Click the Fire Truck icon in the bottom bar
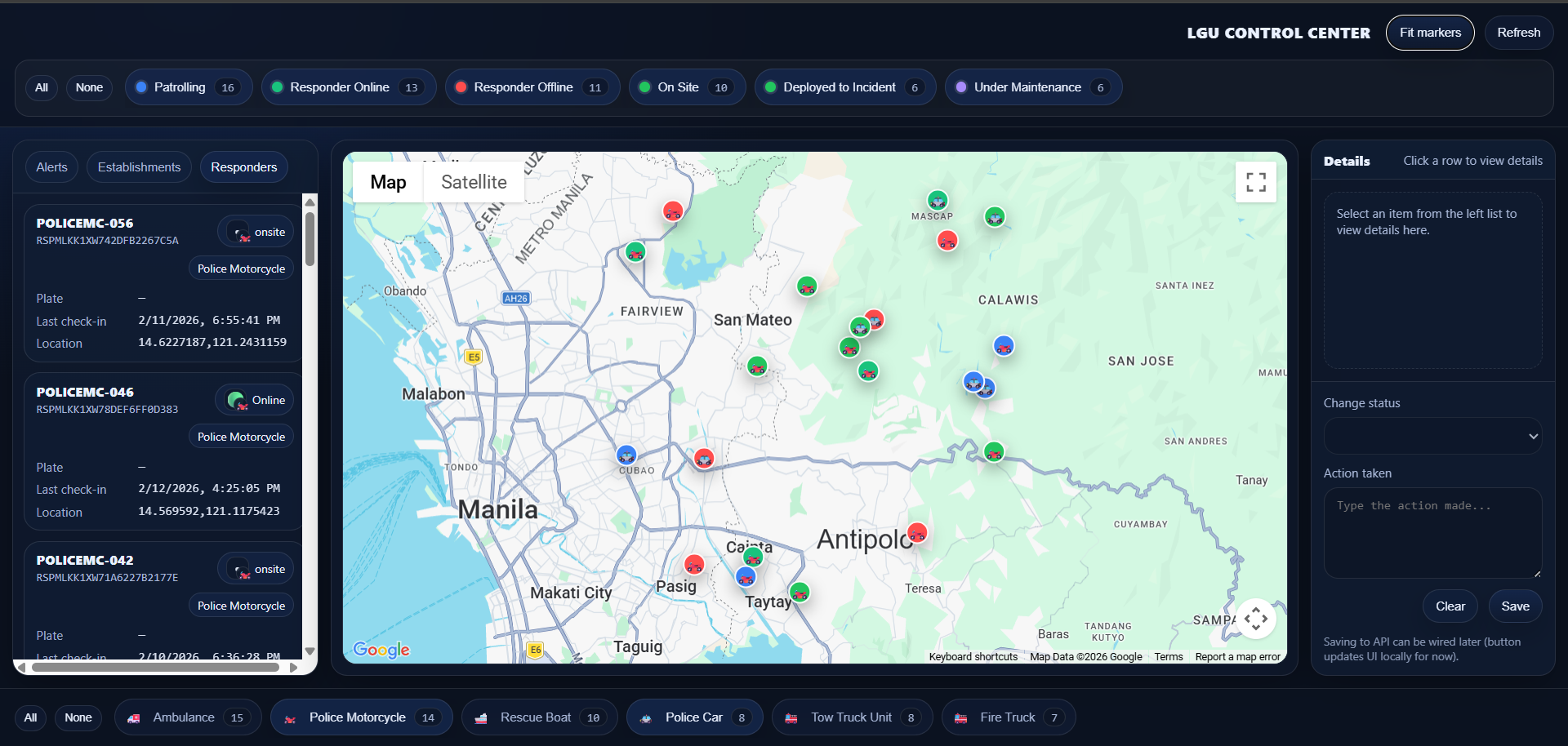Screen dimensions: 1568x746 click(x=961, y=718)
